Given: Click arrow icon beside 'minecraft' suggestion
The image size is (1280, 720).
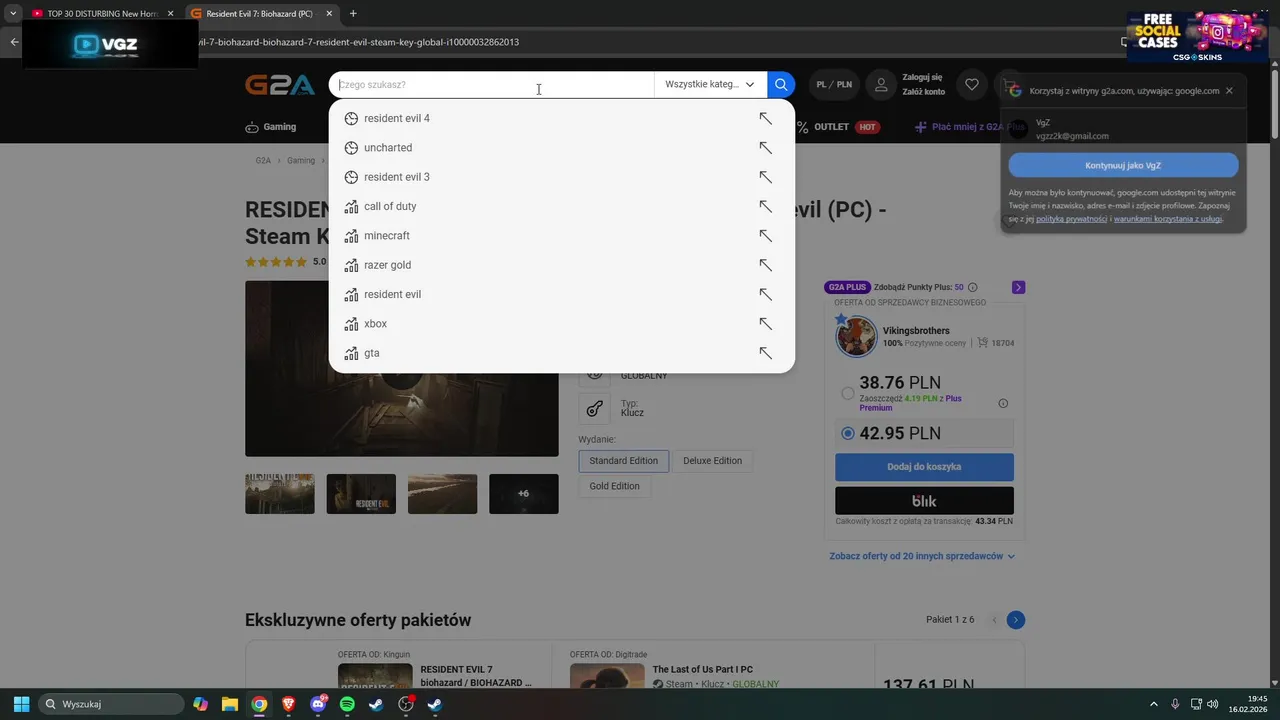Looking at the screenshot, I should coord(765,236).
